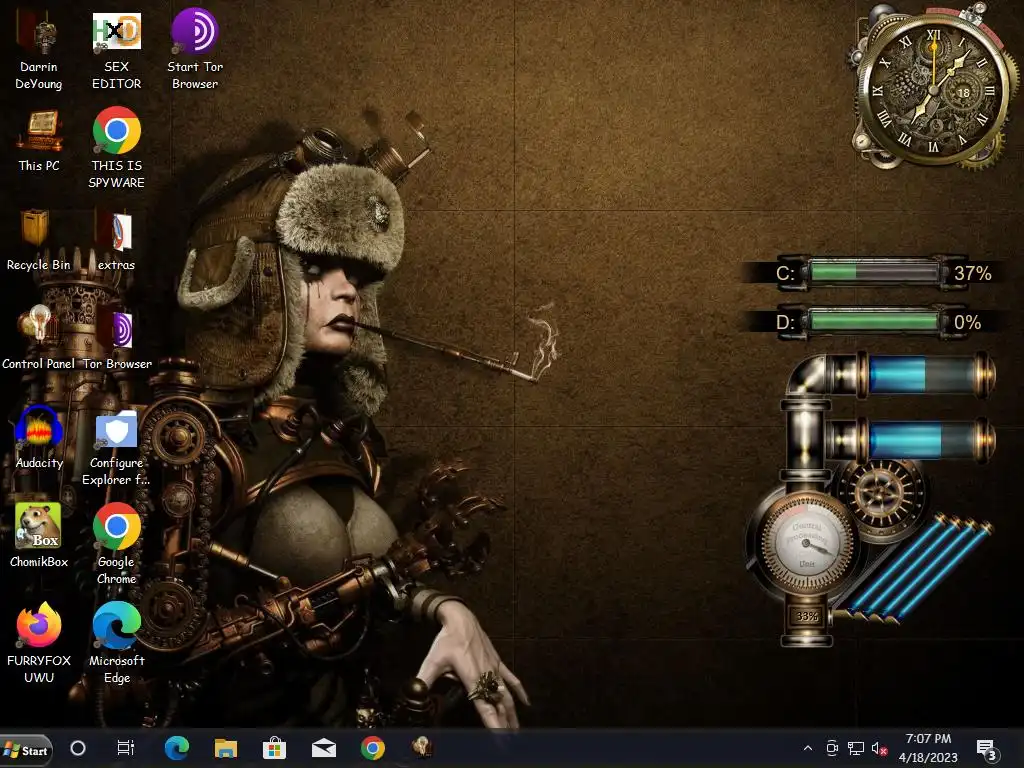
Task: Open Microsoft Edge desktop shortcut
Action: tap(116, 643)
